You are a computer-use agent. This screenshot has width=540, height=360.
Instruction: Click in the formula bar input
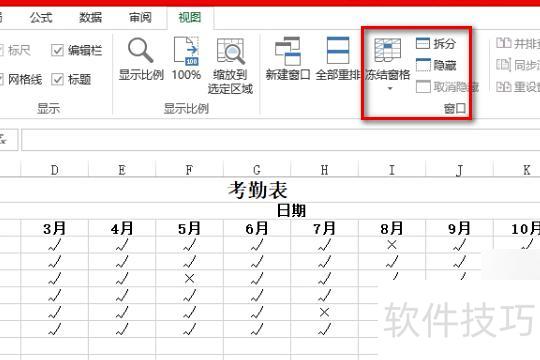click(x=281, y=140)
